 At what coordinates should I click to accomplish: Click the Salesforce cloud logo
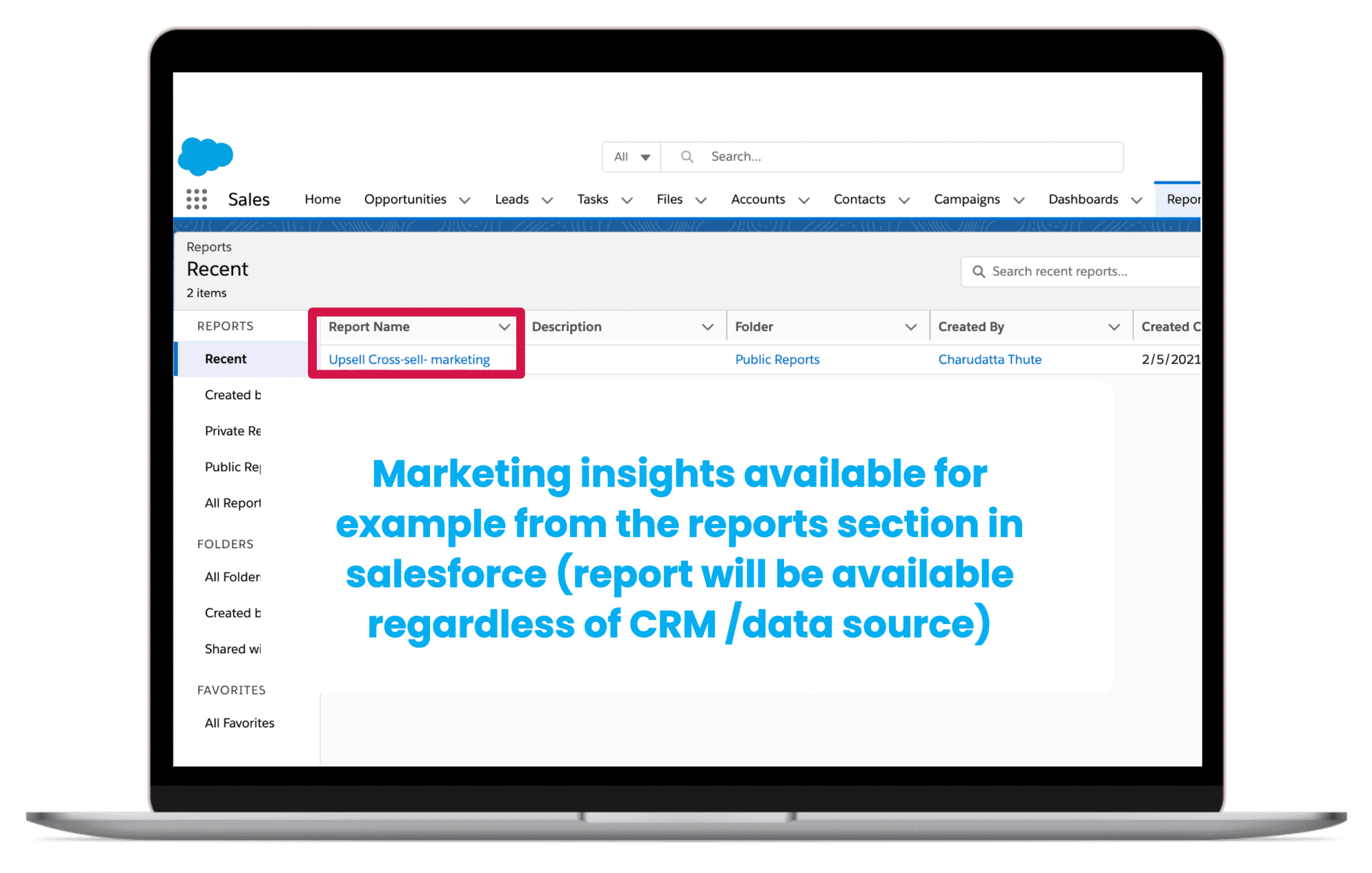click(x=205, y=156)
